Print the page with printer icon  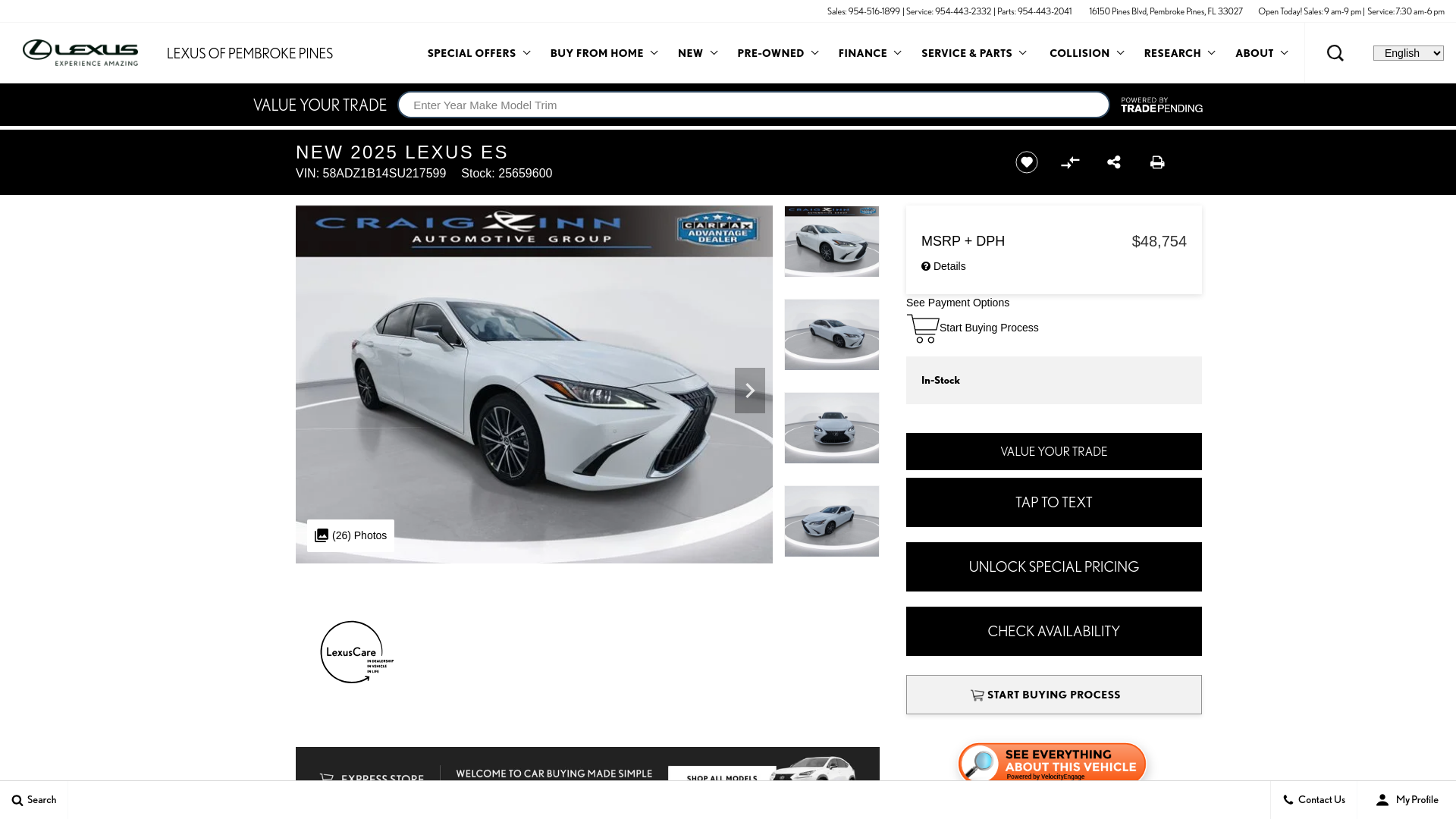click(x=1157, y=162)
